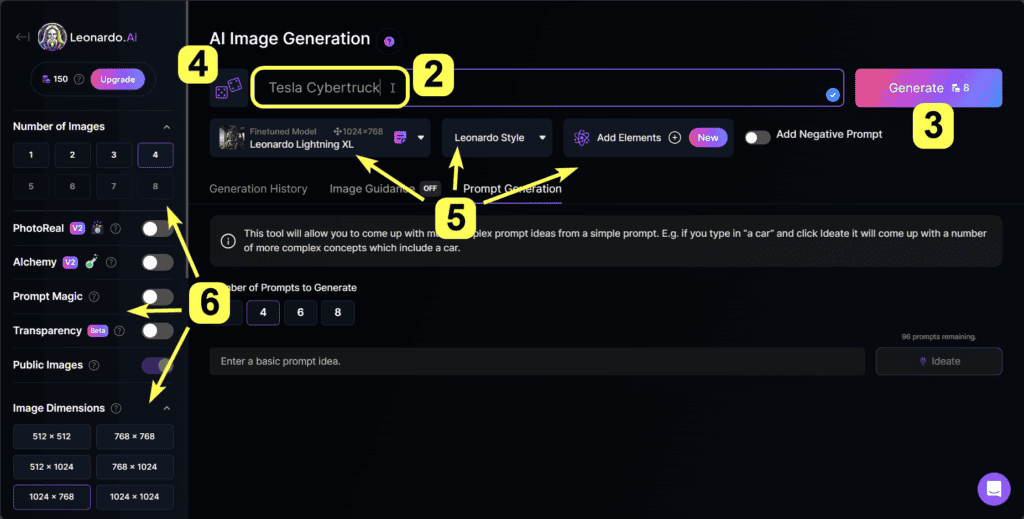Screen dimensions: 1024x519
Task: Choose the 1024 × 768 dimension
Action: [x=52, y=497]
